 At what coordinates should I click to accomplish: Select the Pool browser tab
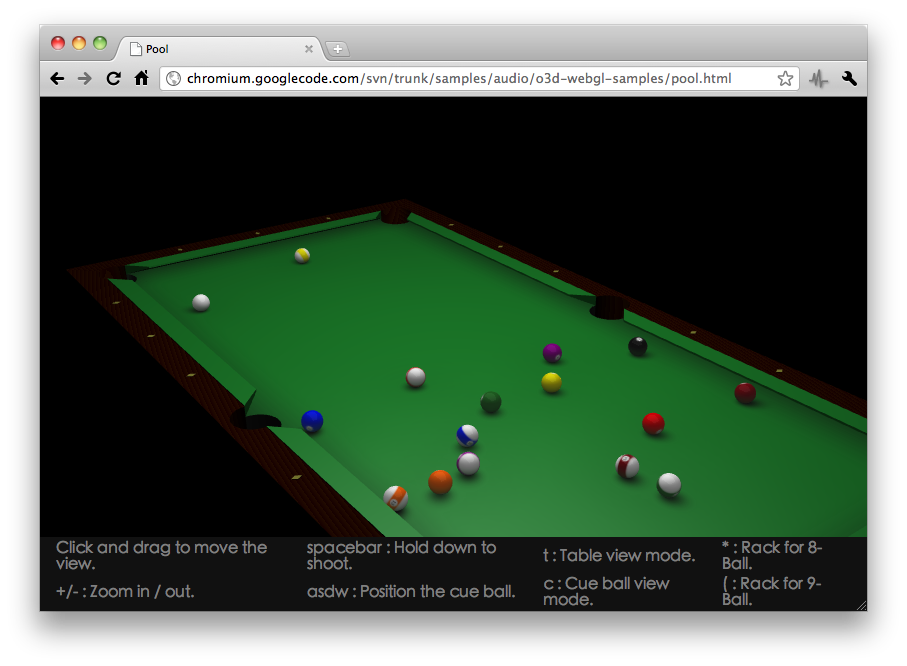tap(220, 49)
